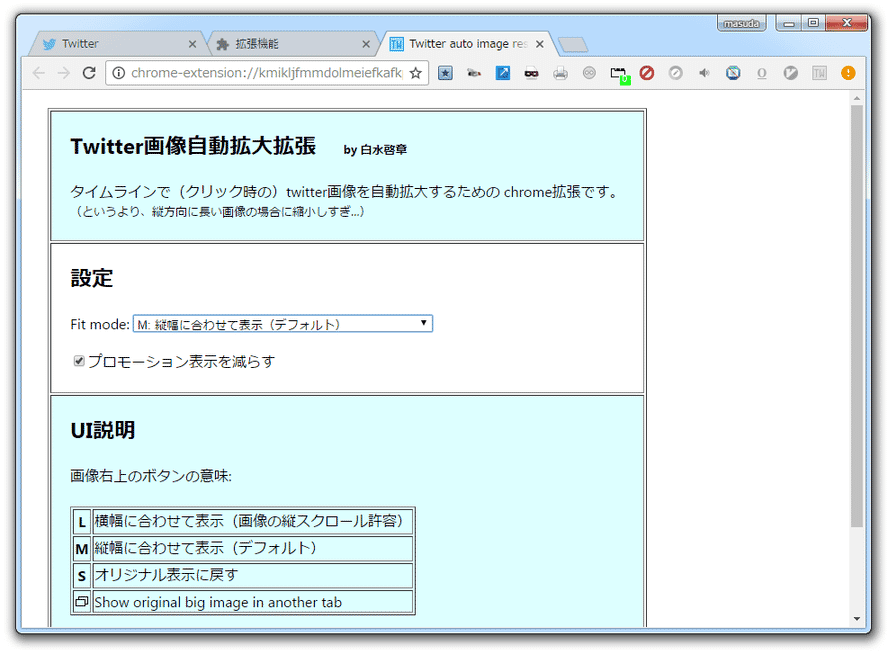
Task: Click the red prohibition blocker icon
Action: coord(647,72)
